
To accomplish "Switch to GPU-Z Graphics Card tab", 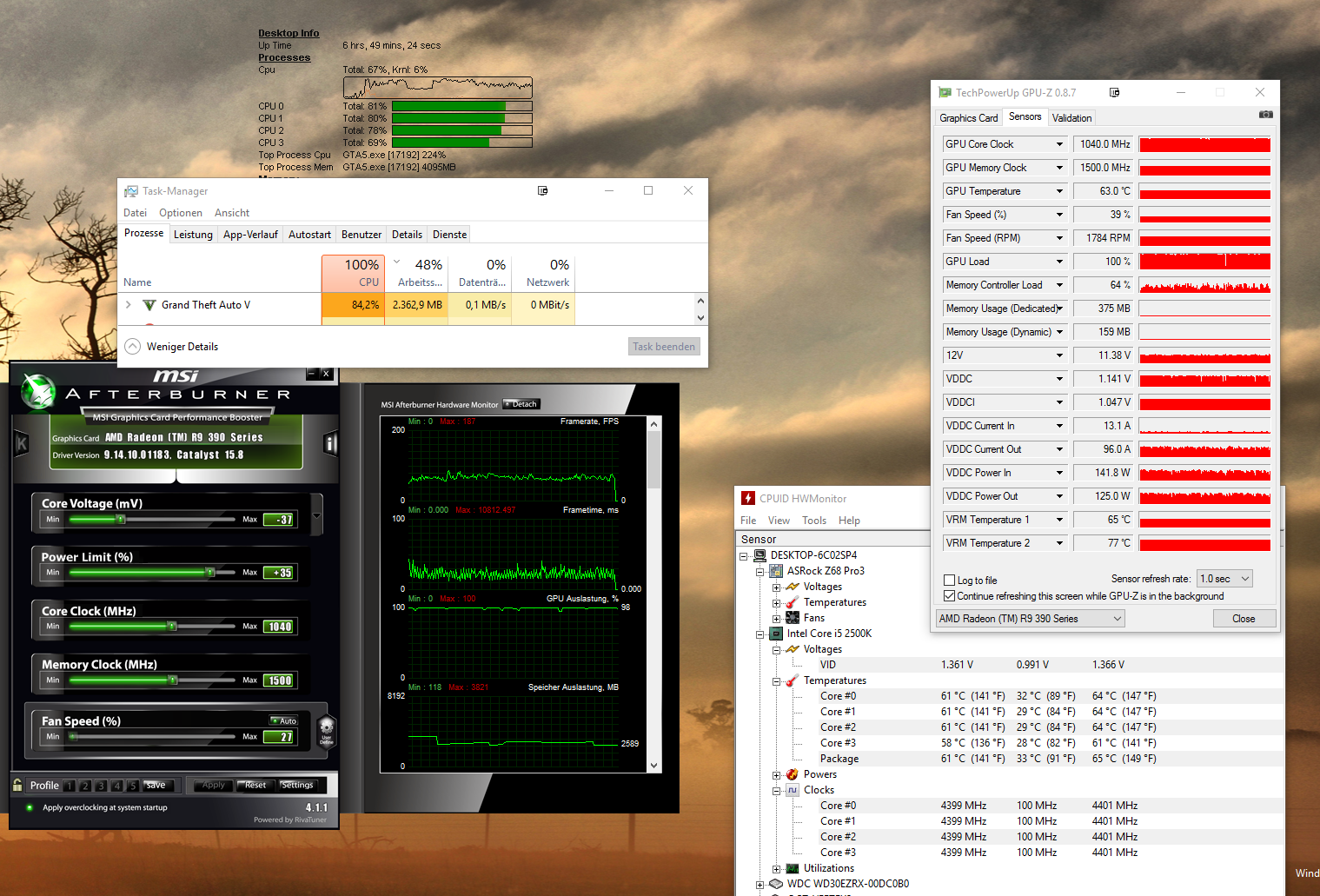I will pos(968,118).
